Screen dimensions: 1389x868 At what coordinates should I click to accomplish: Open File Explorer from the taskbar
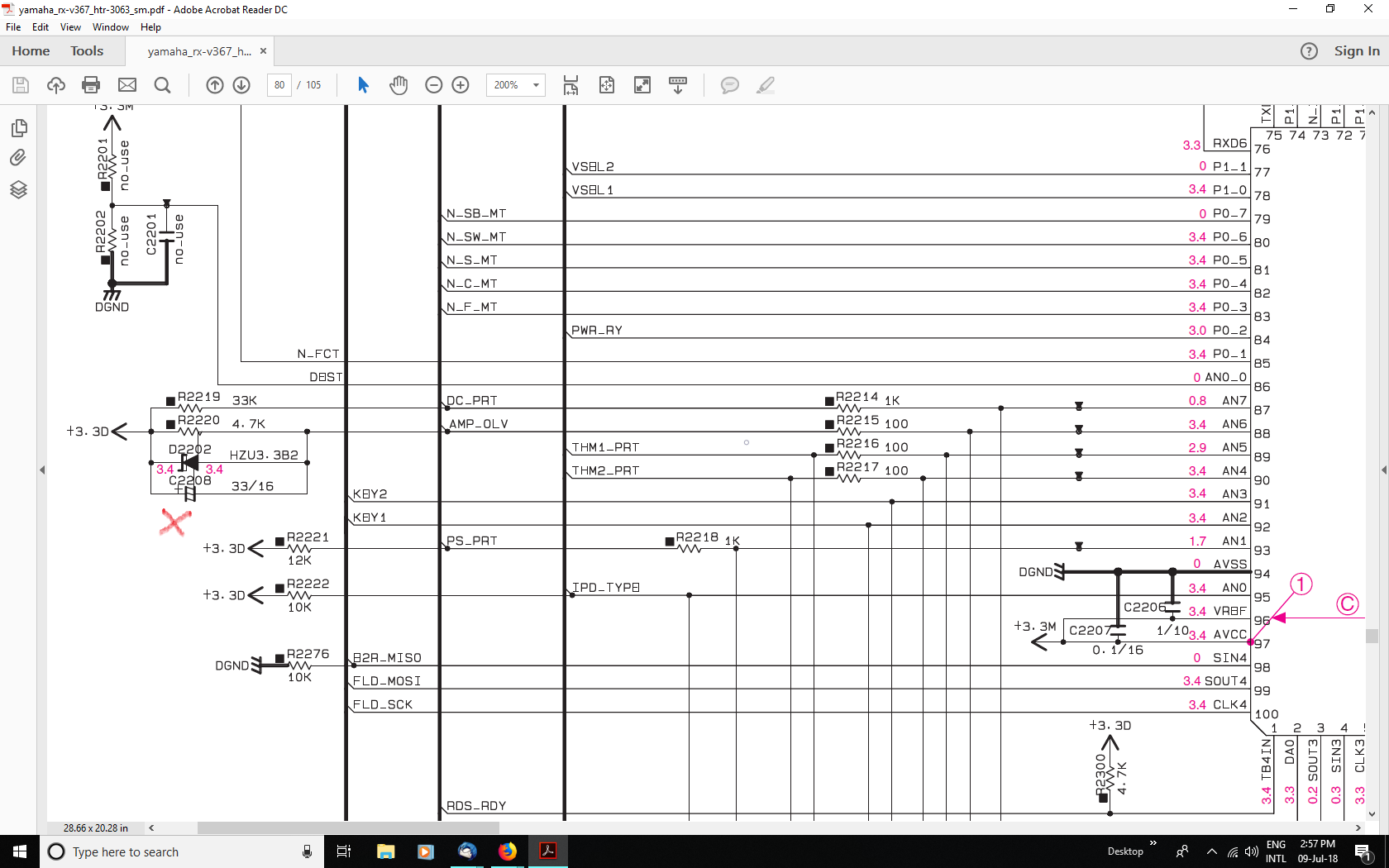pyautogui.click(x=386, y=851)
